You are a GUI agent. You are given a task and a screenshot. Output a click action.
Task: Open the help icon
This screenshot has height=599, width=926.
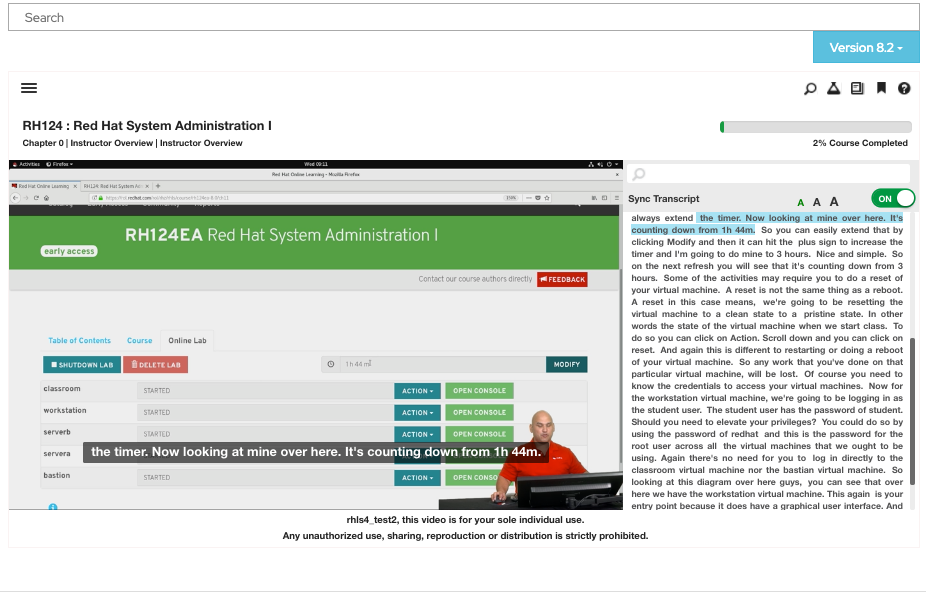(x=904, y=88)
